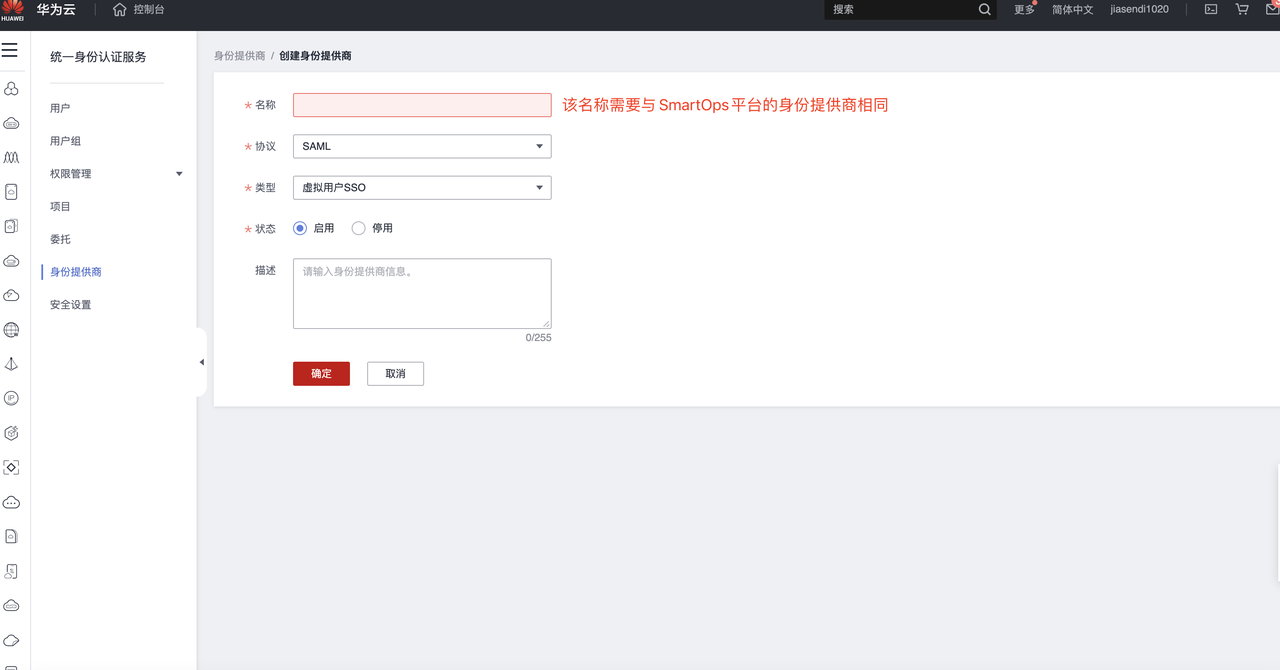Image resolution: width=1280 pixels, height=670 pixels.
Task: Open 项目 in sidebar
Action: coord(60,206)
